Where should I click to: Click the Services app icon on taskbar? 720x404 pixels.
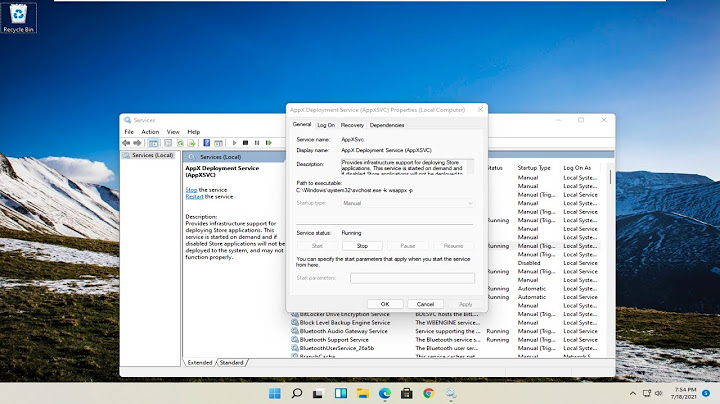pos(451,393)
